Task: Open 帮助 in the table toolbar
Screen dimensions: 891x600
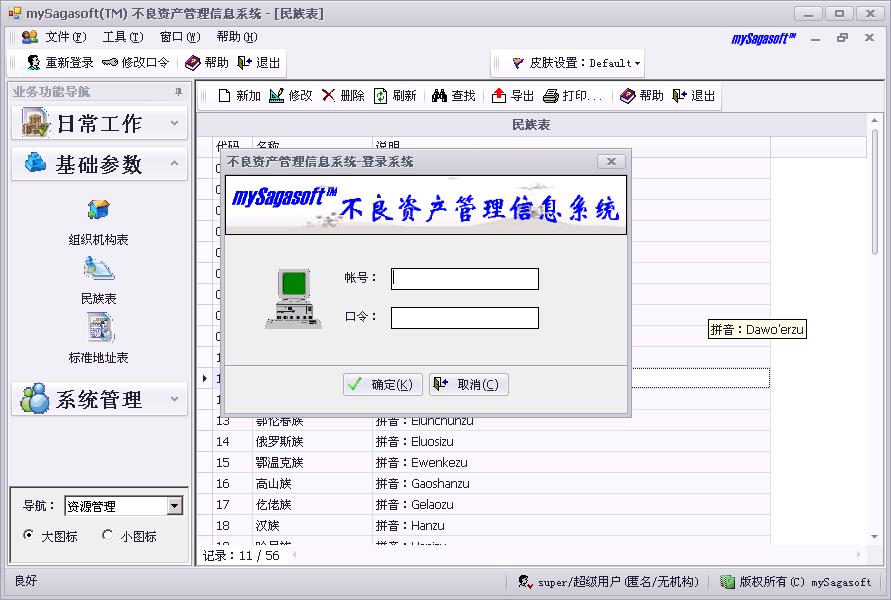Action: (x=642, y=95)
